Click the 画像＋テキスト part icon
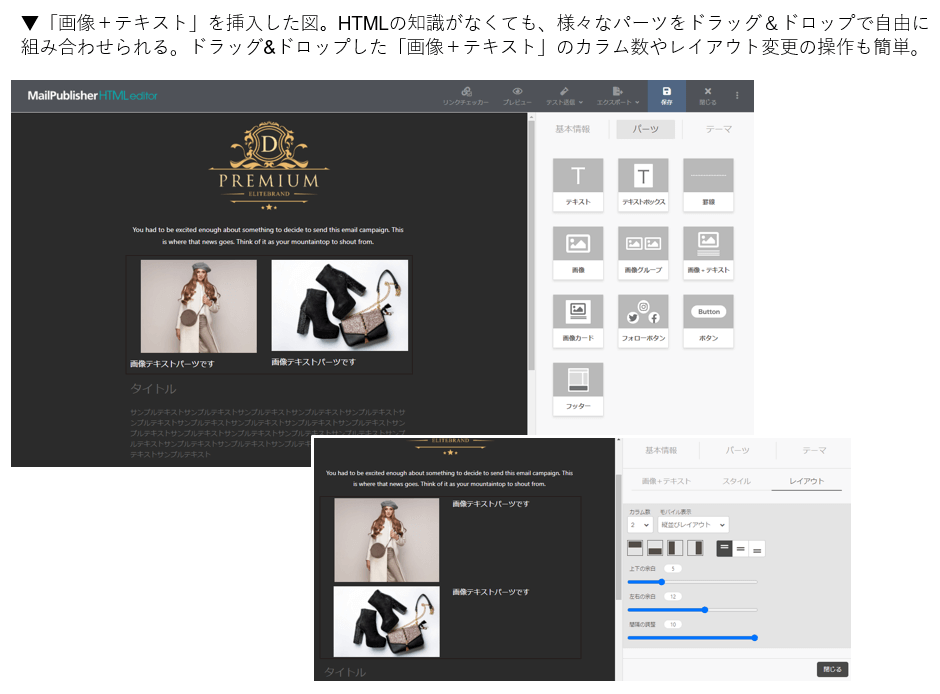This screenshot has width=940, height=694. click(708, 251)
